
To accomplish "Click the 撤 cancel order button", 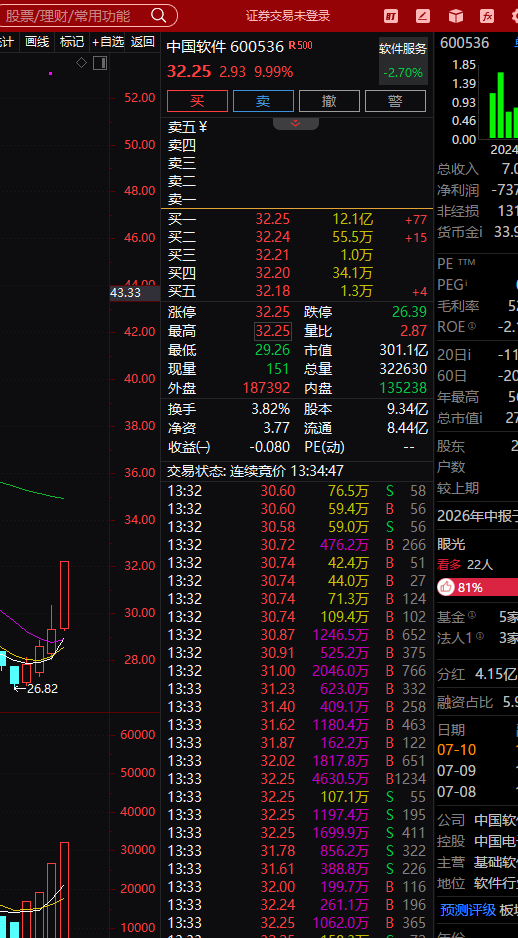I will [x=330, y=101].
